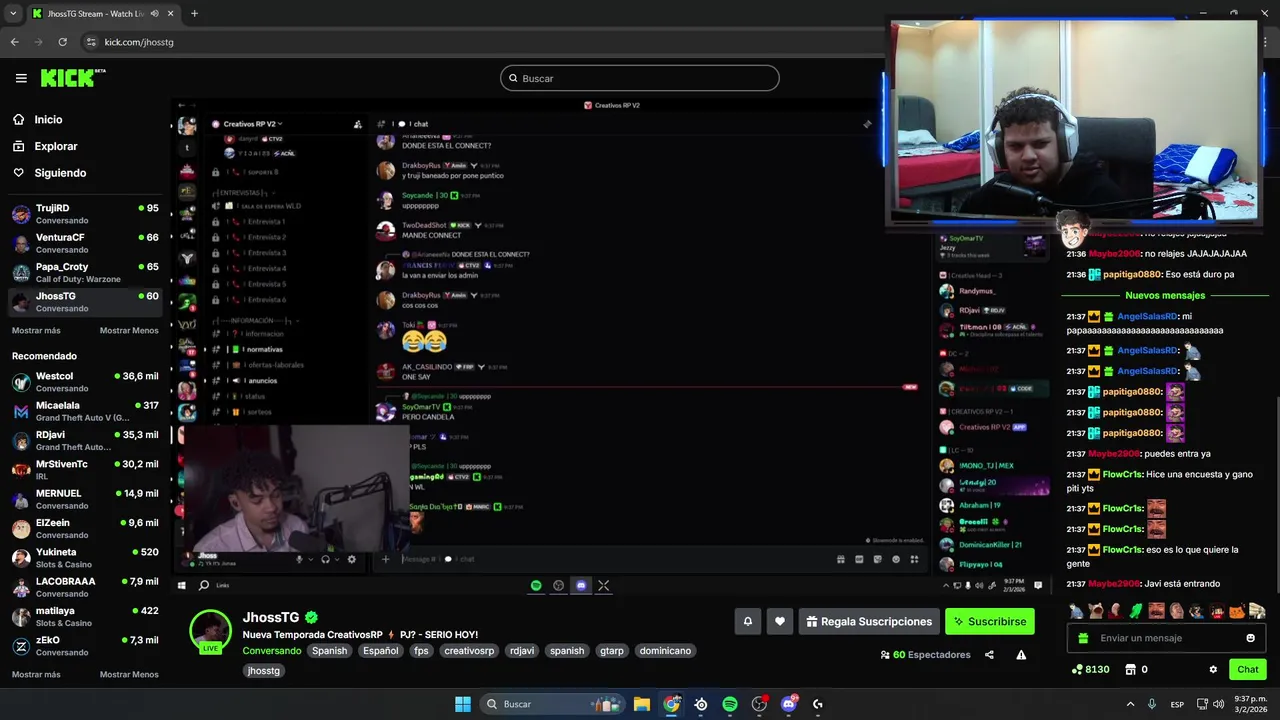This screenshot has height=720, width=1280.
Task: Open the tab search dropdown in Chrome
Action: [12, 13]
